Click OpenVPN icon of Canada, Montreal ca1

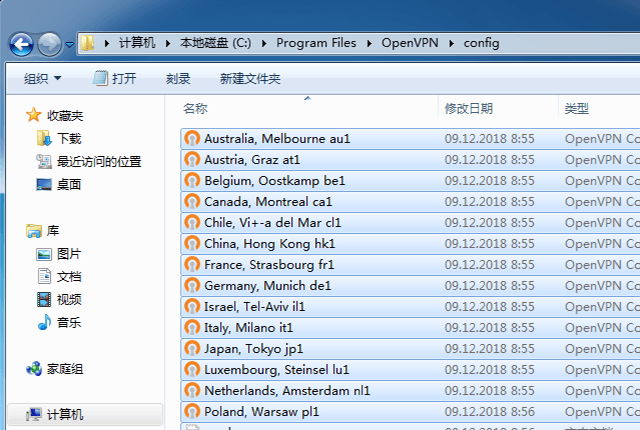click(192, 201)
